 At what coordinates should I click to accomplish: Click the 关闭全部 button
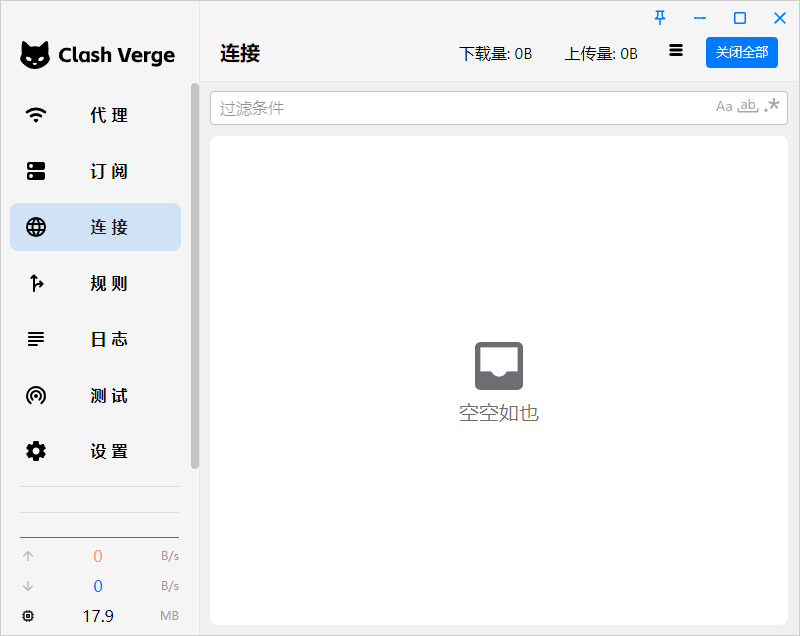[742, 52]
